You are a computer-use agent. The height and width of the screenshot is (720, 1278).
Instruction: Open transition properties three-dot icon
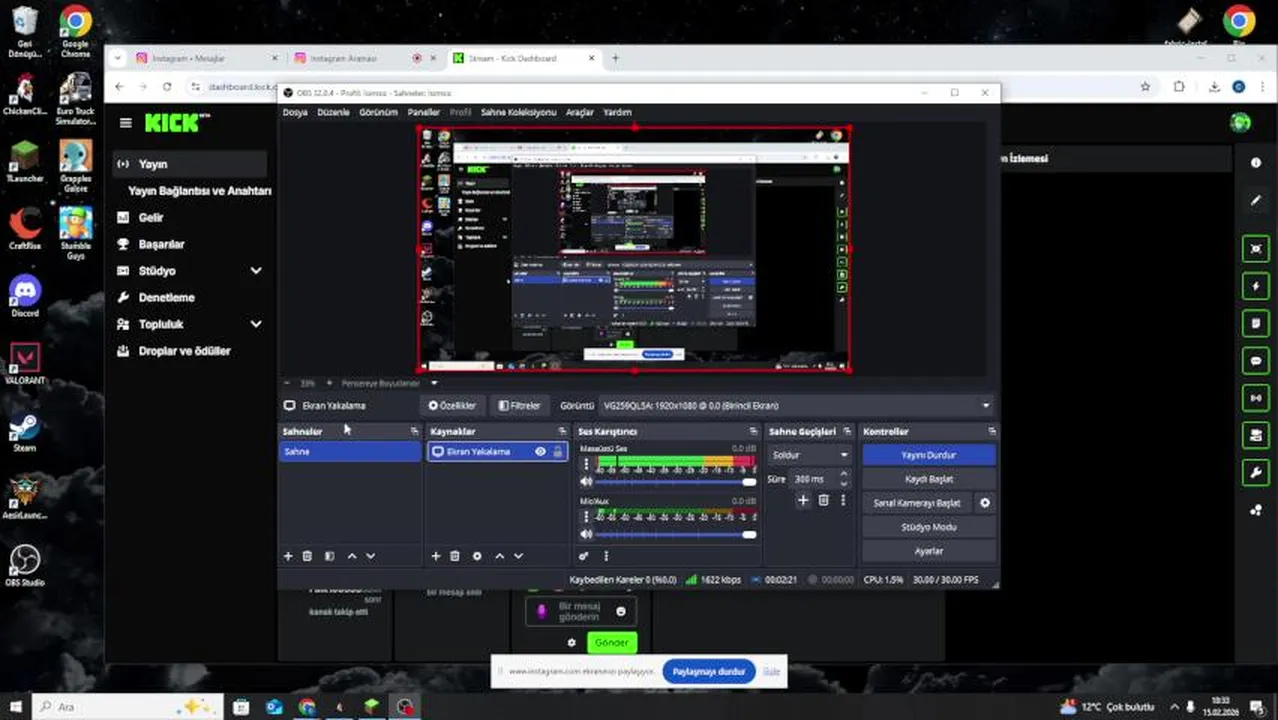pyautogui.click(x=843, y=500)
